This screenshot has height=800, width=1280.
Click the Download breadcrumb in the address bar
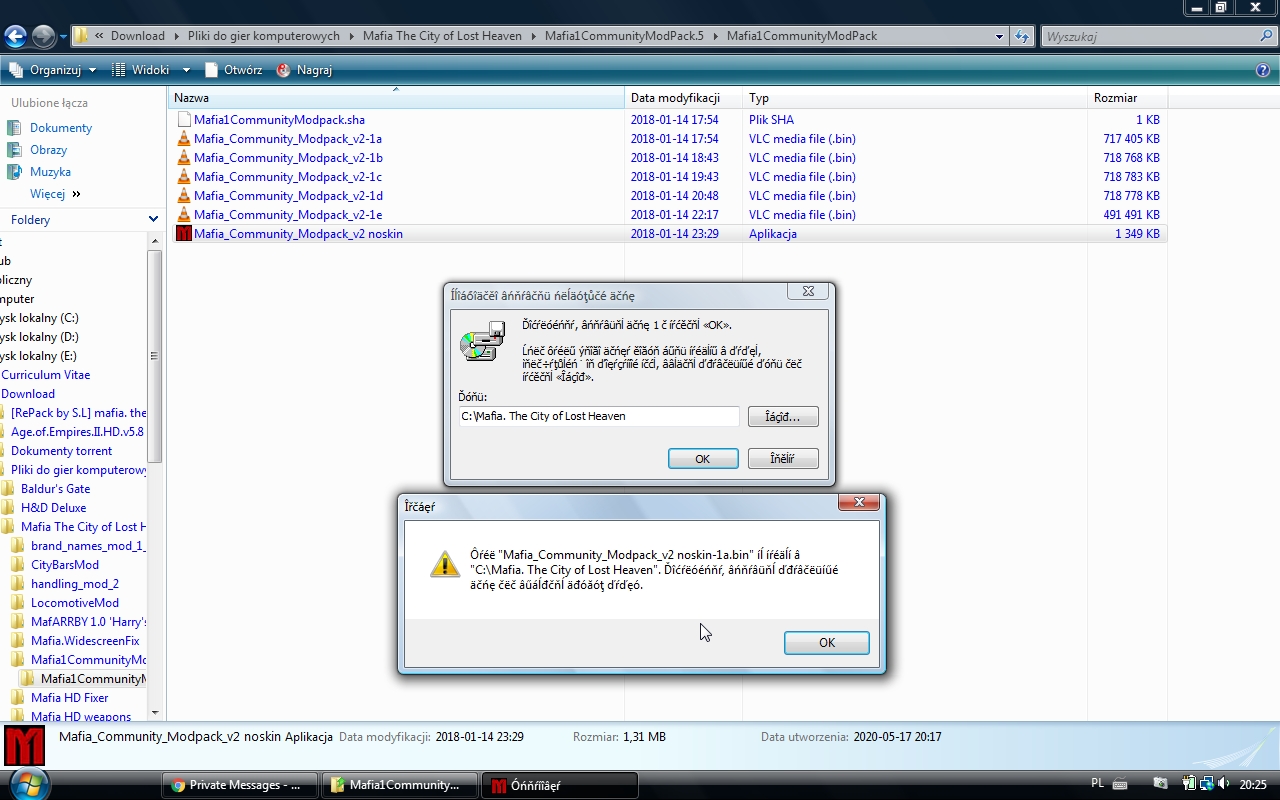137,36
